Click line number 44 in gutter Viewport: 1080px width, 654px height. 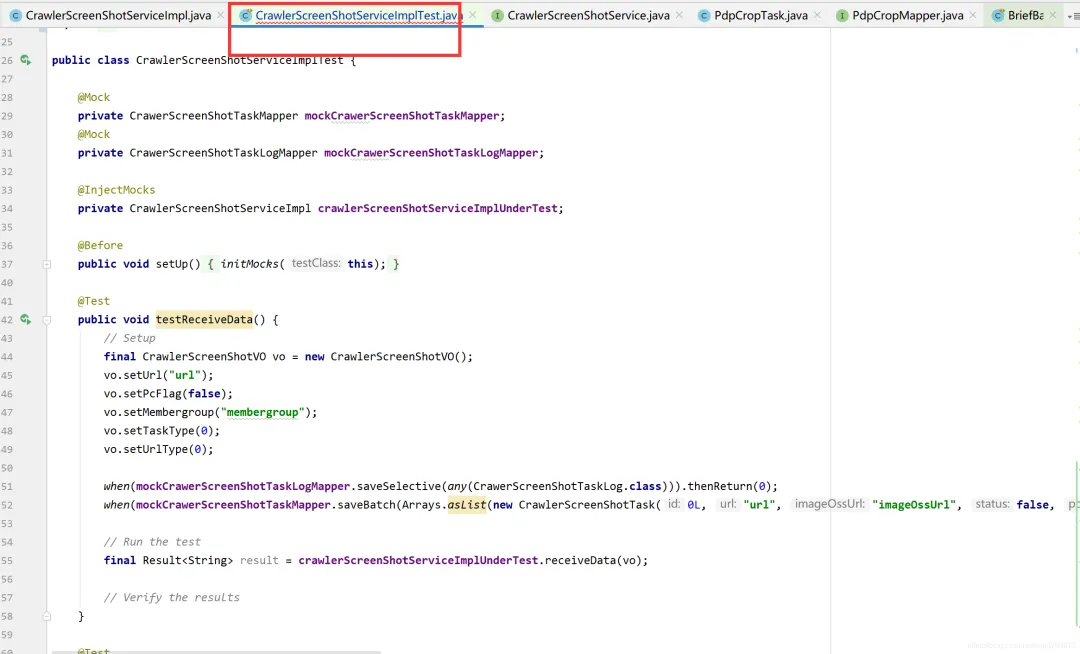(x=7, y=357)
